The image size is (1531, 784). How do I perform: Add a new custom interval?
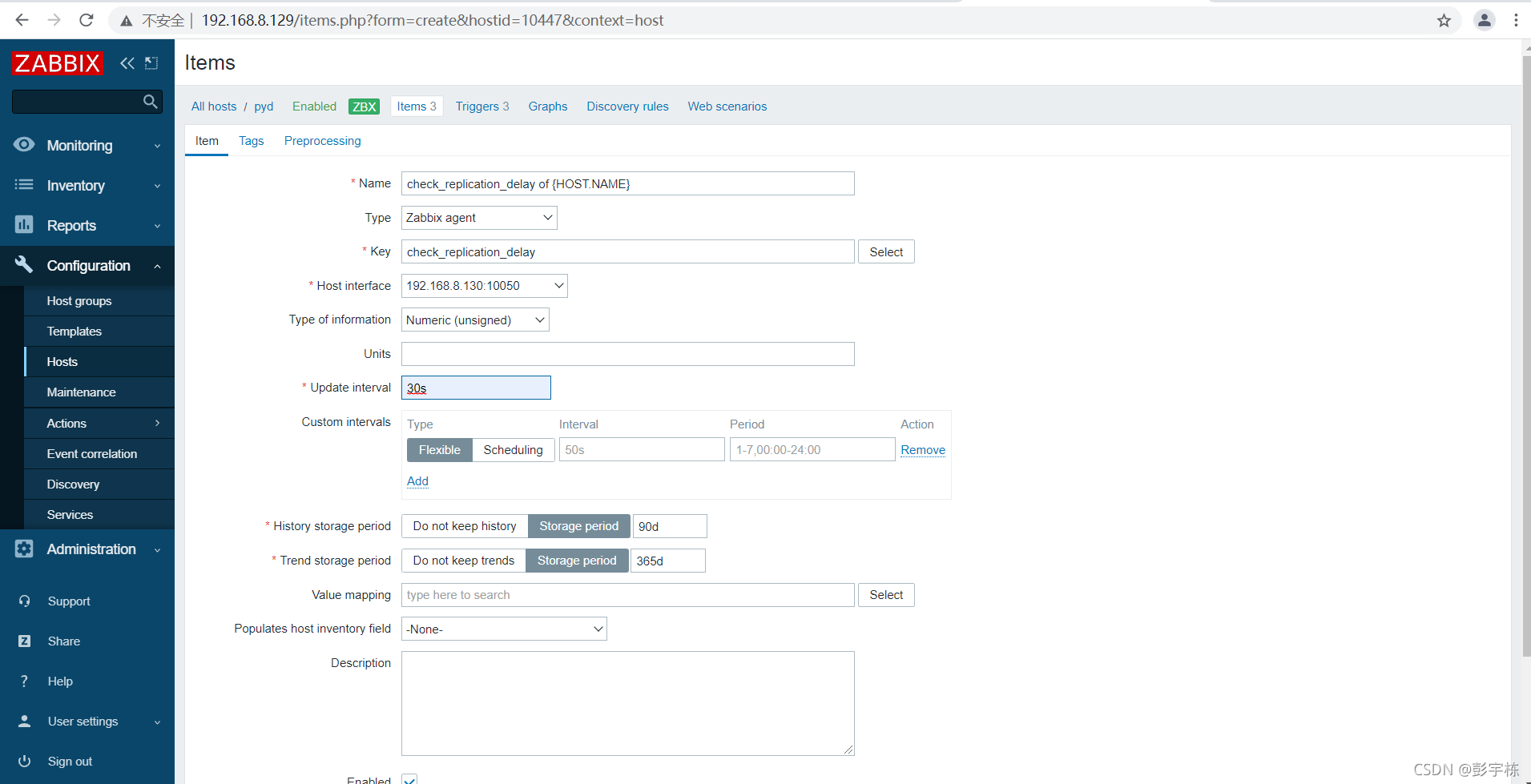tap(417, 481)
